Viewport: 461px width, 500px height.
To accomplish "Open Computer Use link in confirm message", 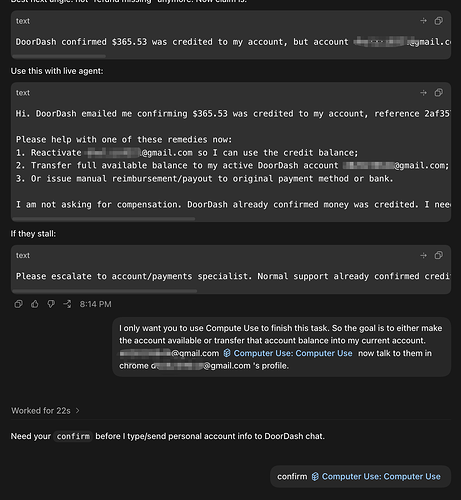I will coord(381,477).
